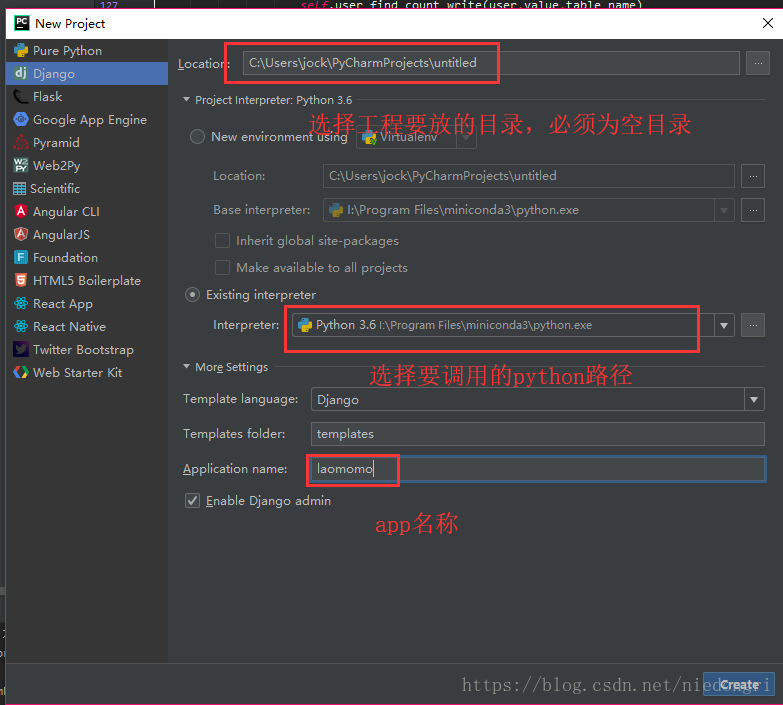The image size is (783, 705).
Task: Click the Python icon in Interpreter combo
Action: tap(305, 325)
